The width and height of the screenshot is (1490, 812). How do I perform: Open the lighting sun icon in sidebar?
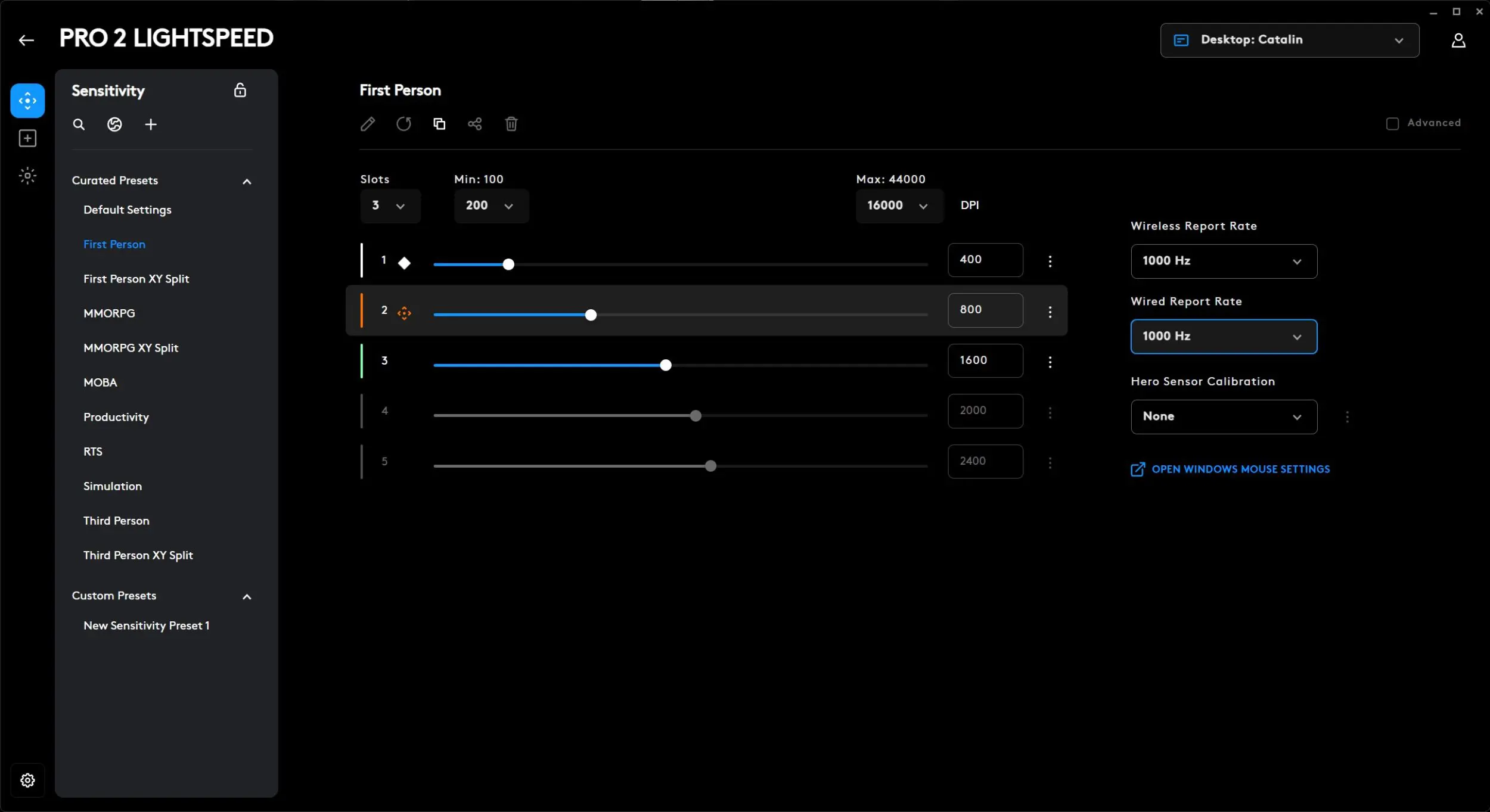tap(27, 176)
